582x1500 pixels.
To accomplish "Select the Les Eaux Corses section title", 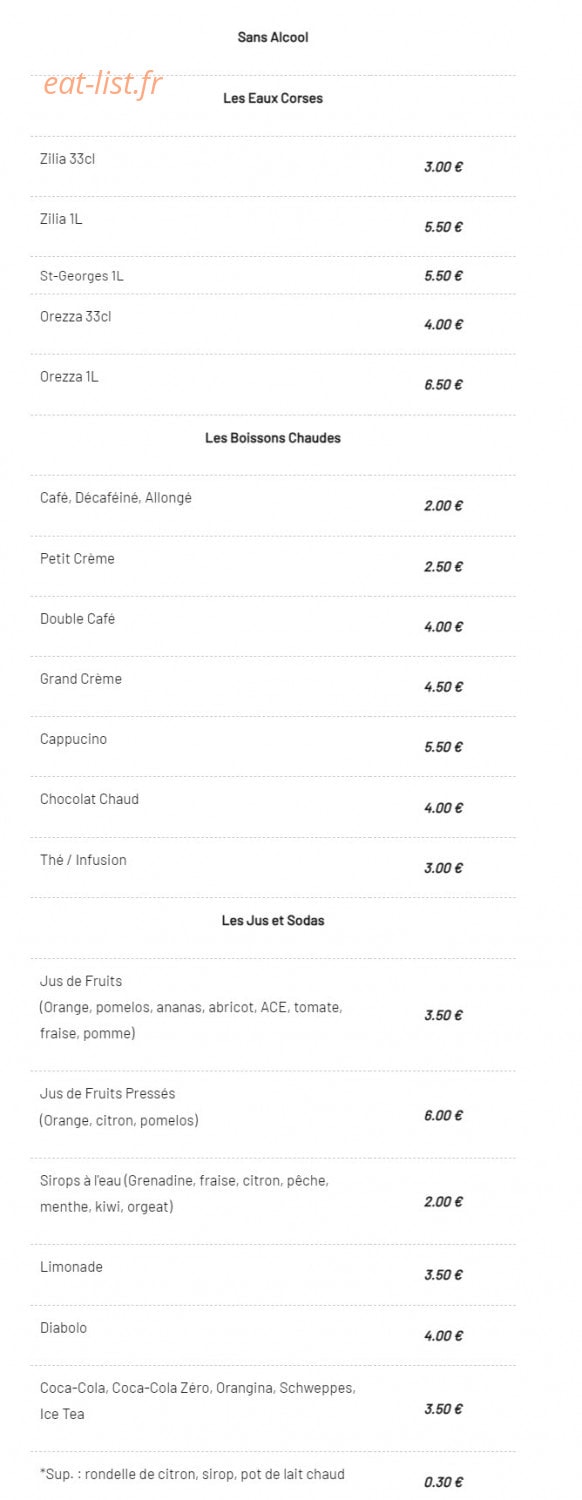I will [273, 98].
